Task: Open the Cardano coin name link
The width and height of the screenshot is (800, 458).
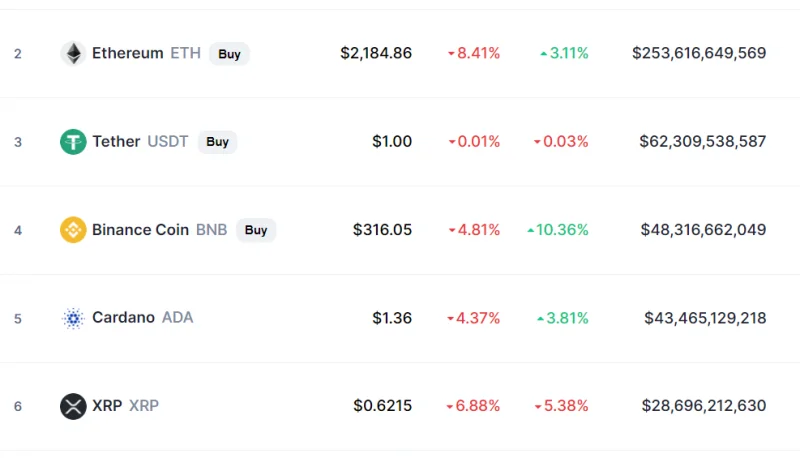Action: (x=123, y=317)
